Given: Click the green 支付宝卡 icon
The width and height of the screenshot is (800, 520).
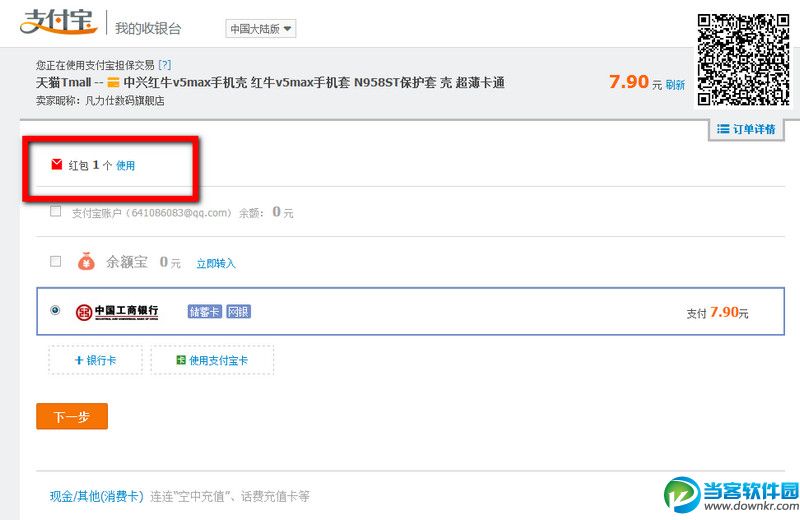Looking at the screenshot, I should coord(181,360).
